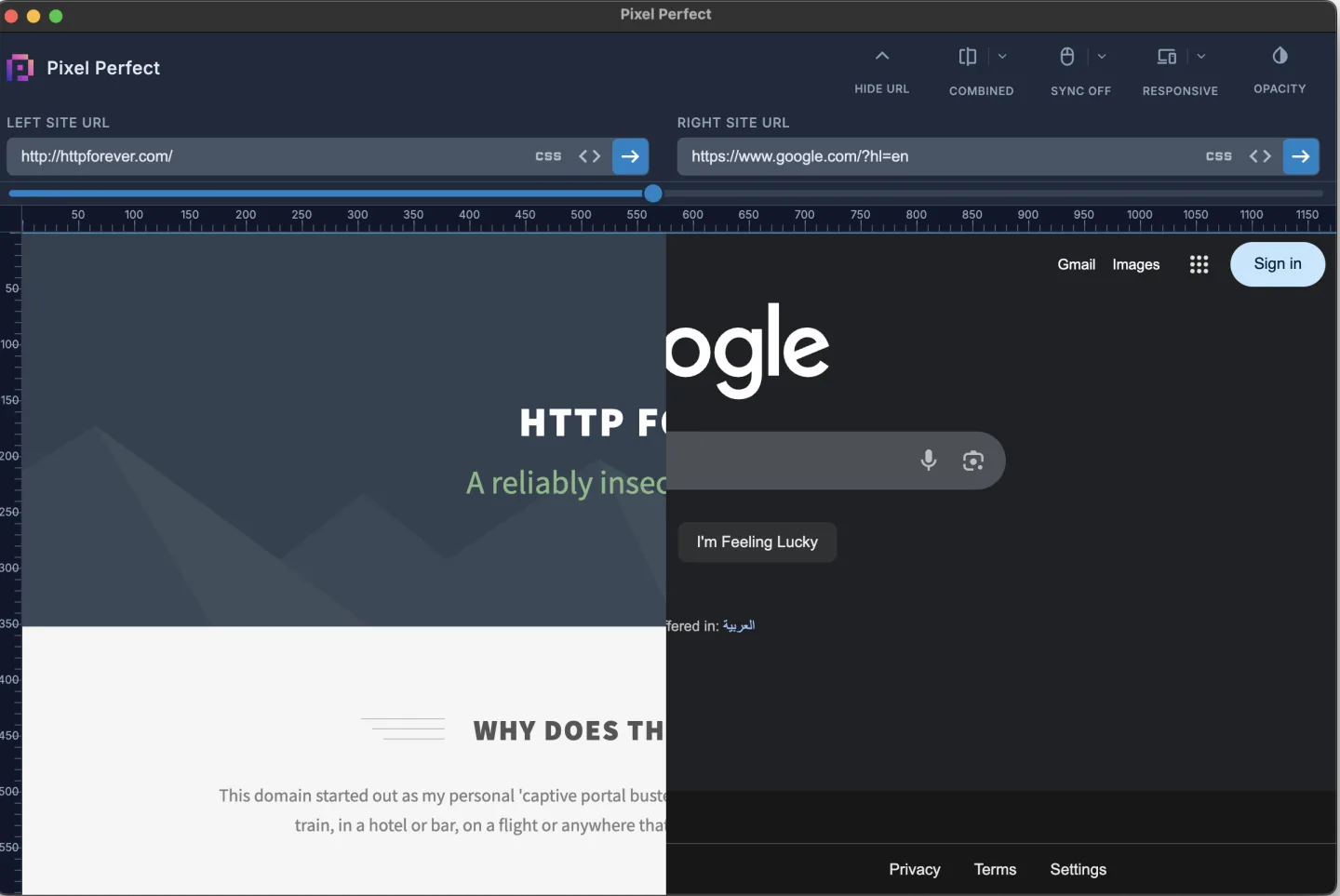This screenshot has height=896, width=1340.
Task: Click the 'This domain started out' paragraph line
Action: (443, 796)
